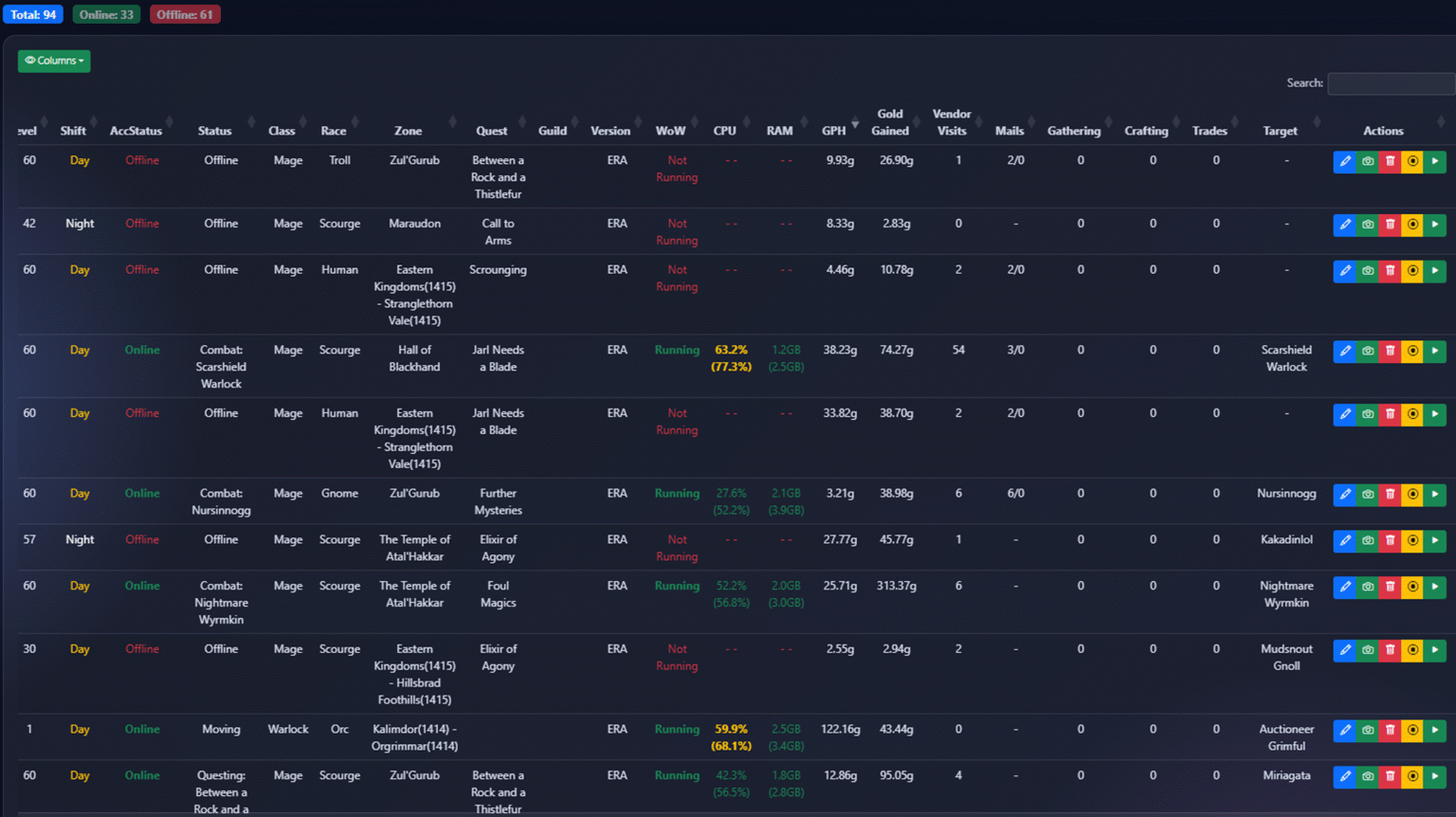Screen dimensions: 1456x817
Task: Sort by the AccStatus column header
Action: 136,131
